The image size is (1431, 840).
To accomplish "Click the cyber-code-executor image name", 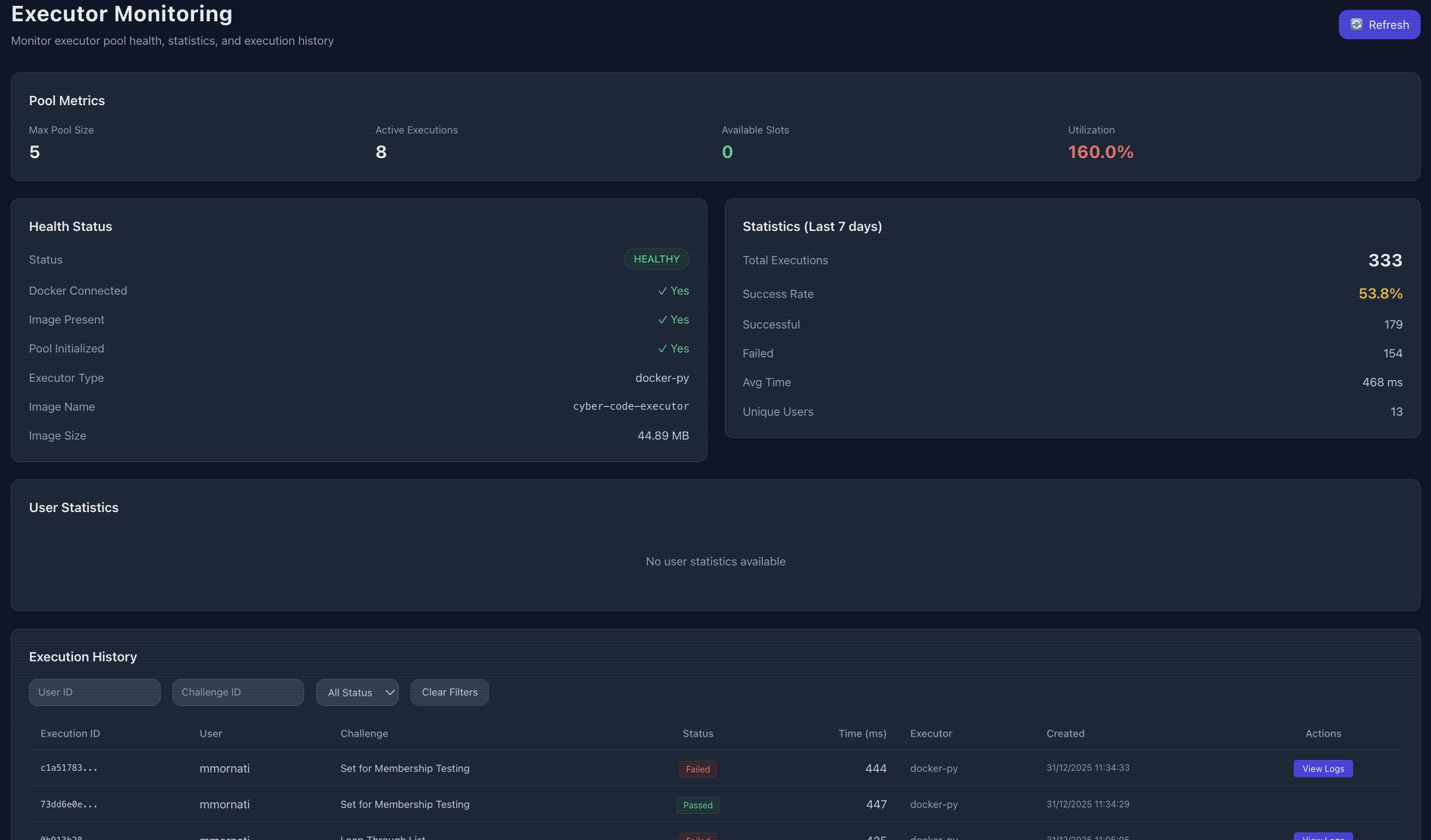I will (x=630, y=406).
